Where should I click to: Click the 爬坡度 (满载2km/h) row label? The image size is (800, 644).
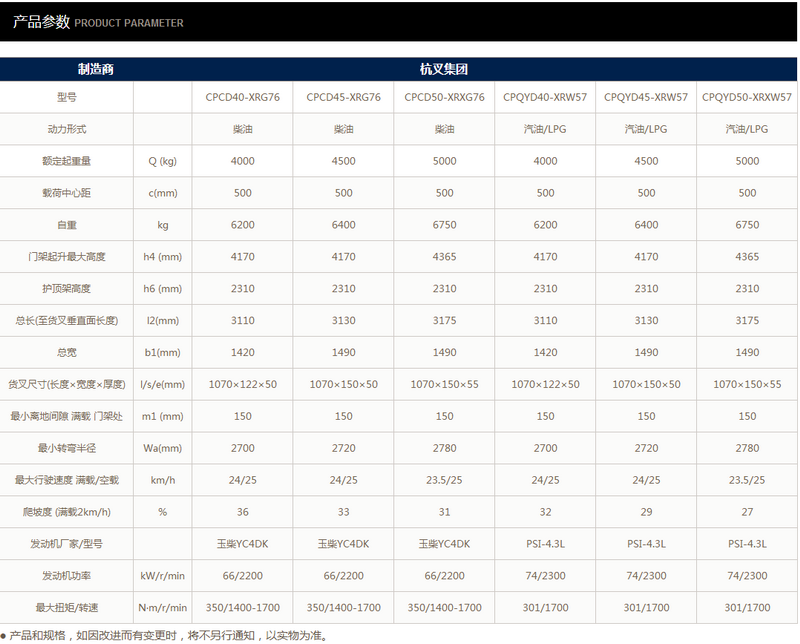(x=67, y=512)
